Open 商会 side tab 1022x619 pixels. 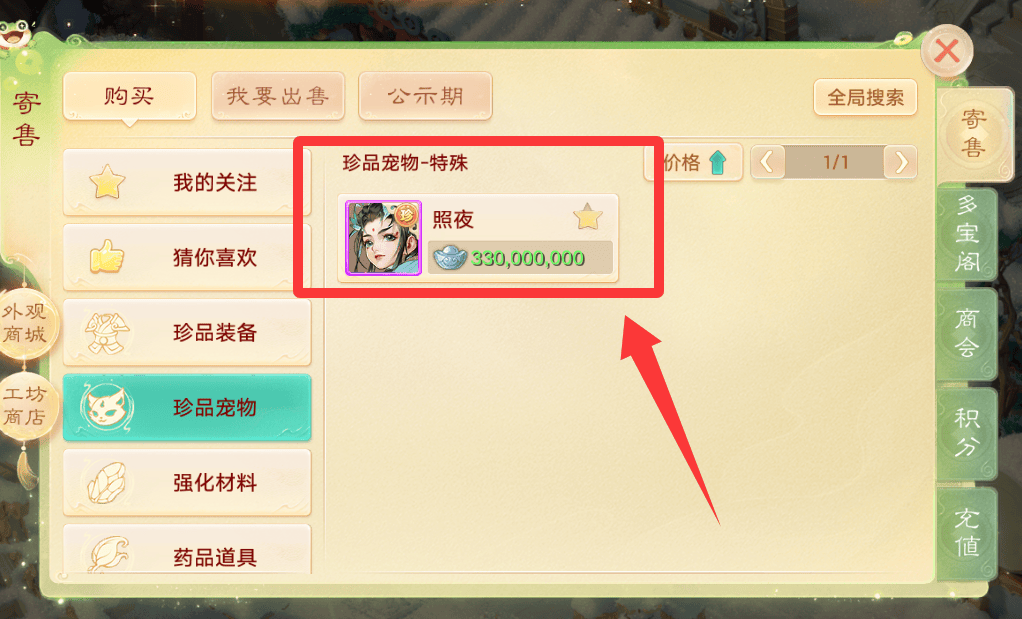point(968,333)
